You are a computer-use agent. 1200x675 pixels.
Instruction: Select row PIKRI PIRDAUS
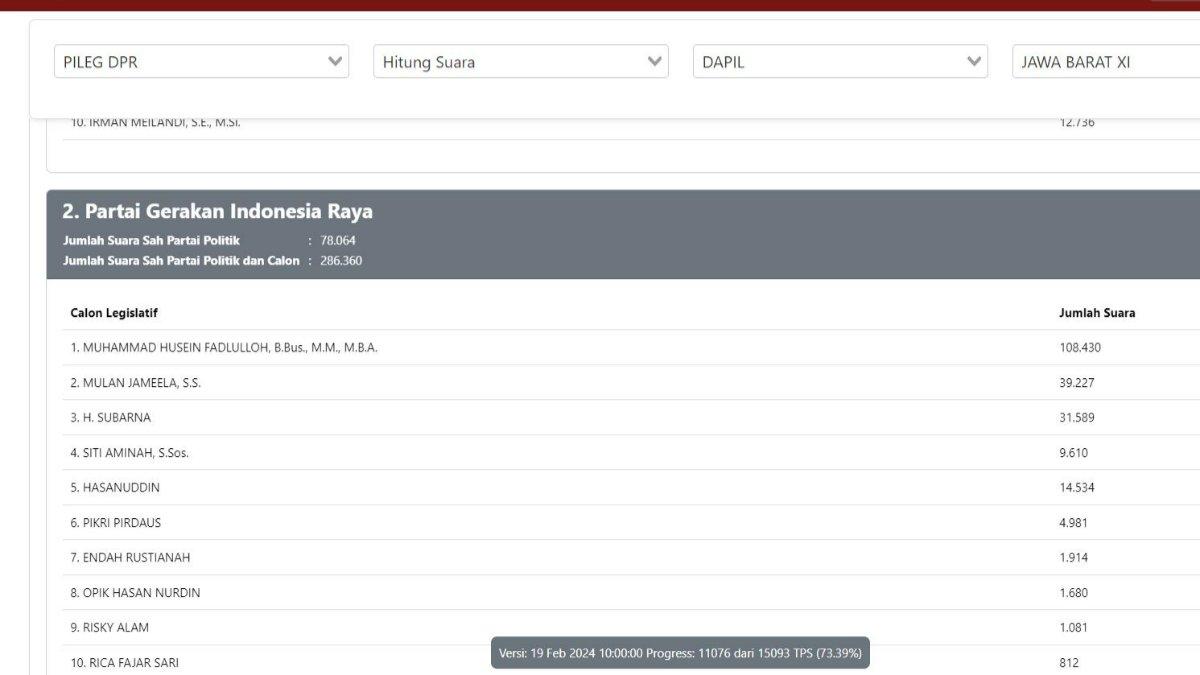pos(631,522)
